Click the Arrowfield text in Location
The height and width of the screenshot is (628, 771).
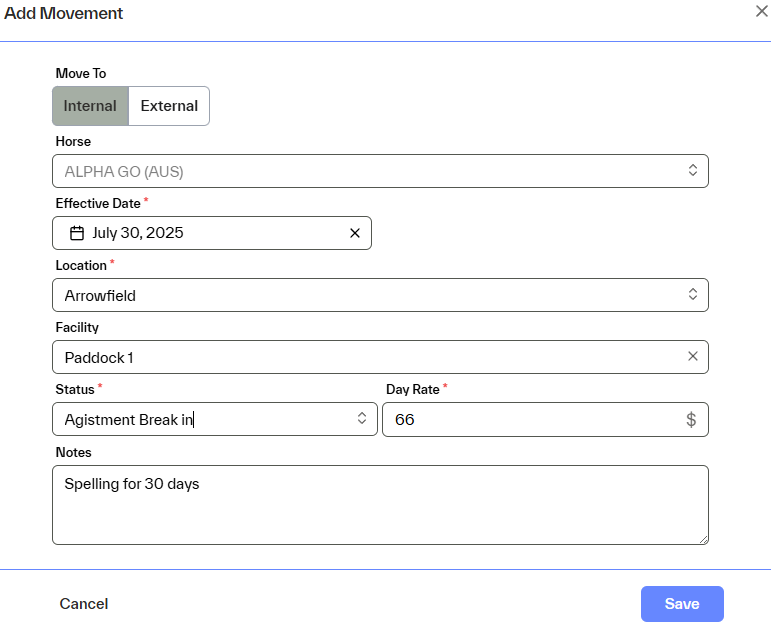coord(100,295)
